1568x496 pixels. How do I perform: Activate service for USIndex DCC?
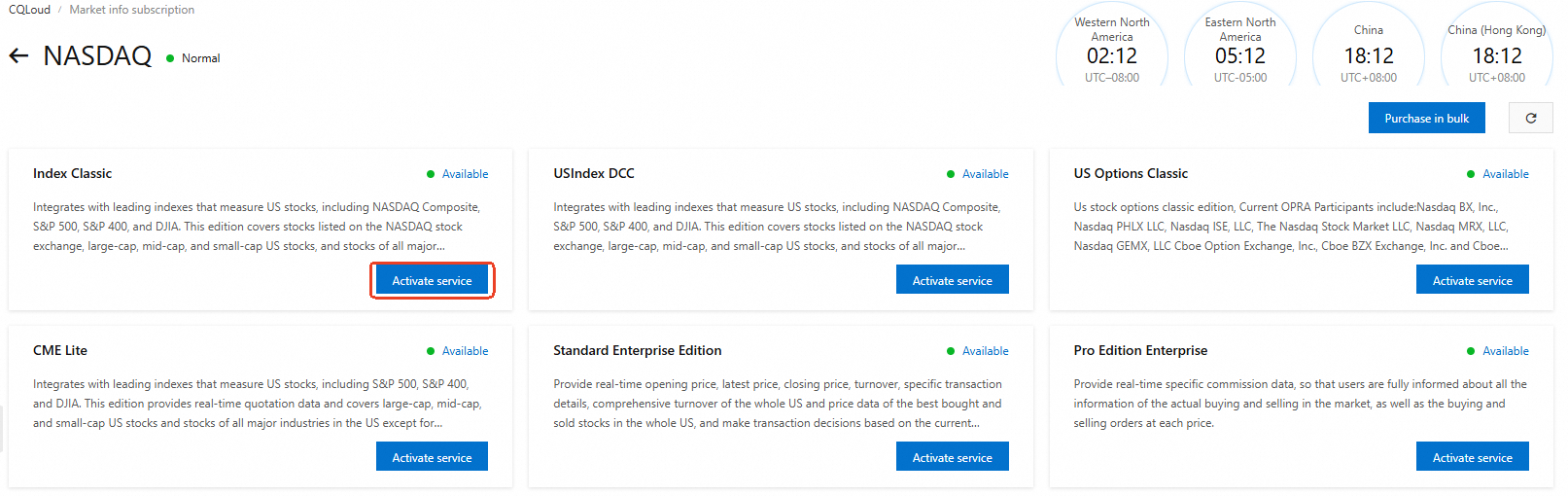(952, 281)
